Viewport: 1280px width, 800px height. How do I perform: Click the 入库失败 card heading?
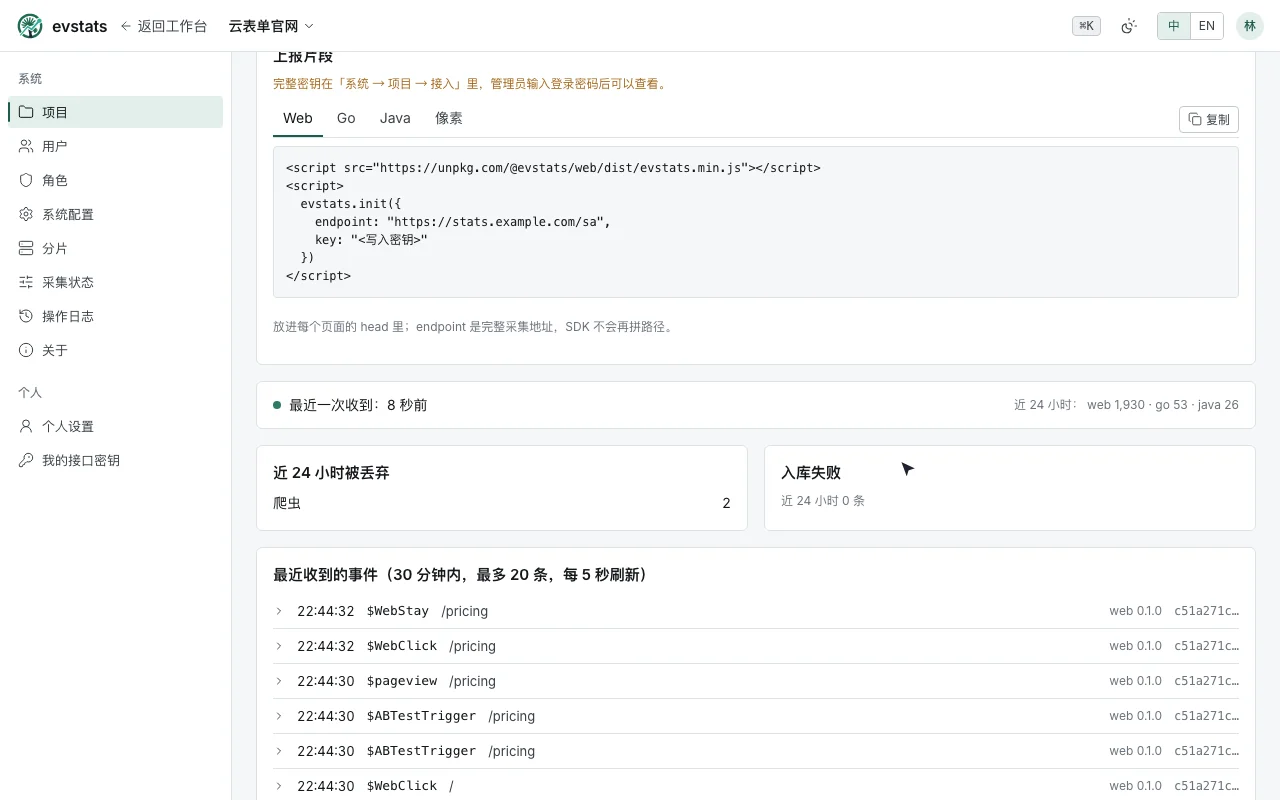[x=811, y=472]
